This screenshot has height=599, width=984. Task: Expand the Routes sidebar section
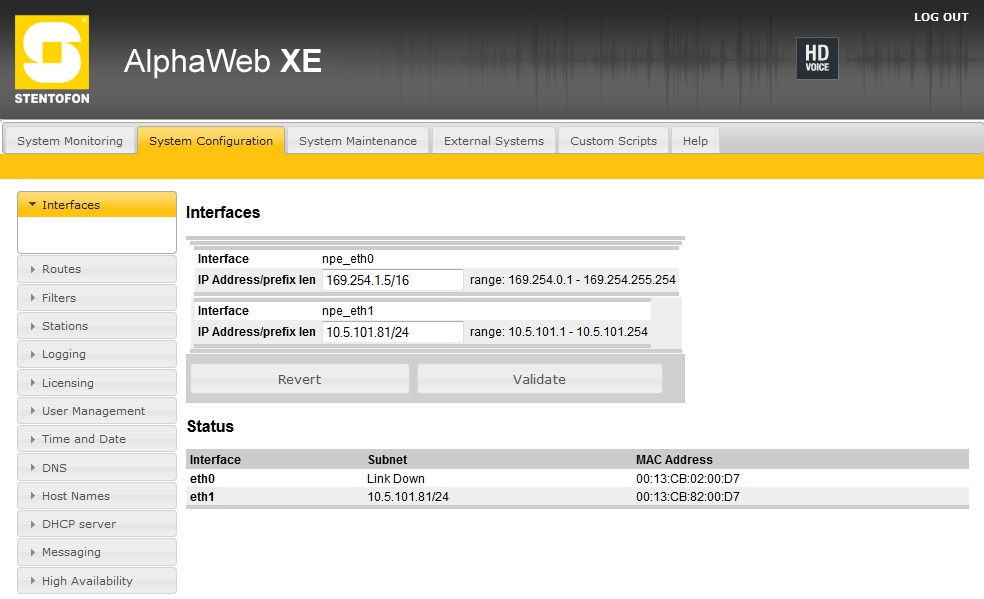[97, 269]
